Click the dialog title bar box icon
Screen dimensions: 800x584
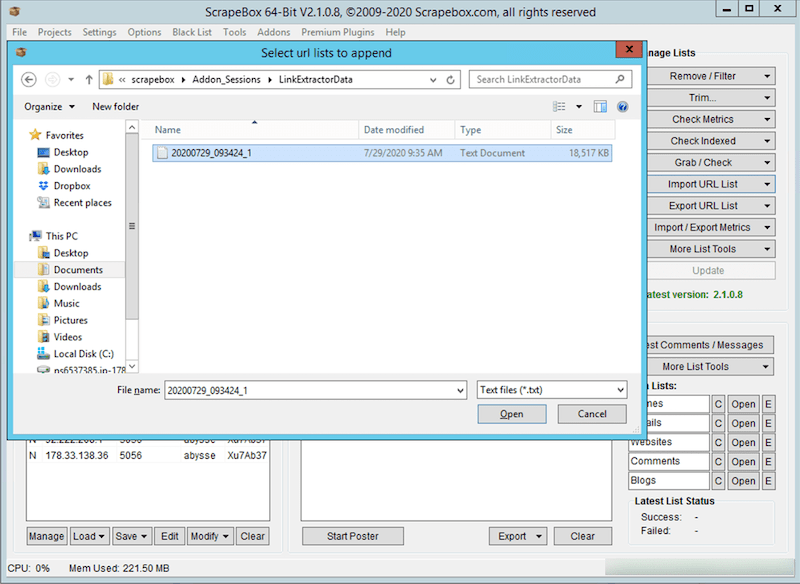point(21,52)
